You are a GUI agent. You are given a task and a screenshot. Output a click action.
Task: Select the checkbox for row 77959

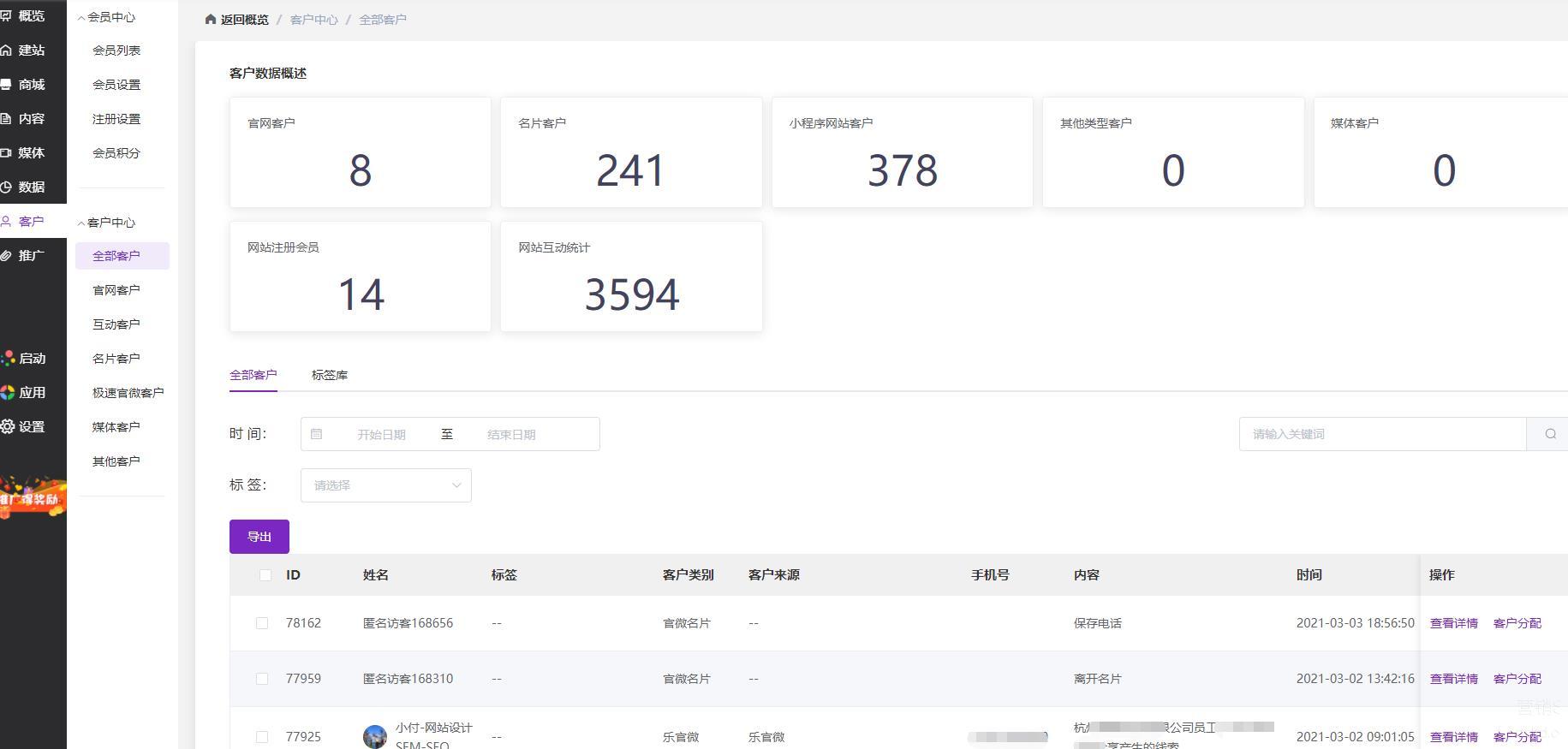(262, 679)
